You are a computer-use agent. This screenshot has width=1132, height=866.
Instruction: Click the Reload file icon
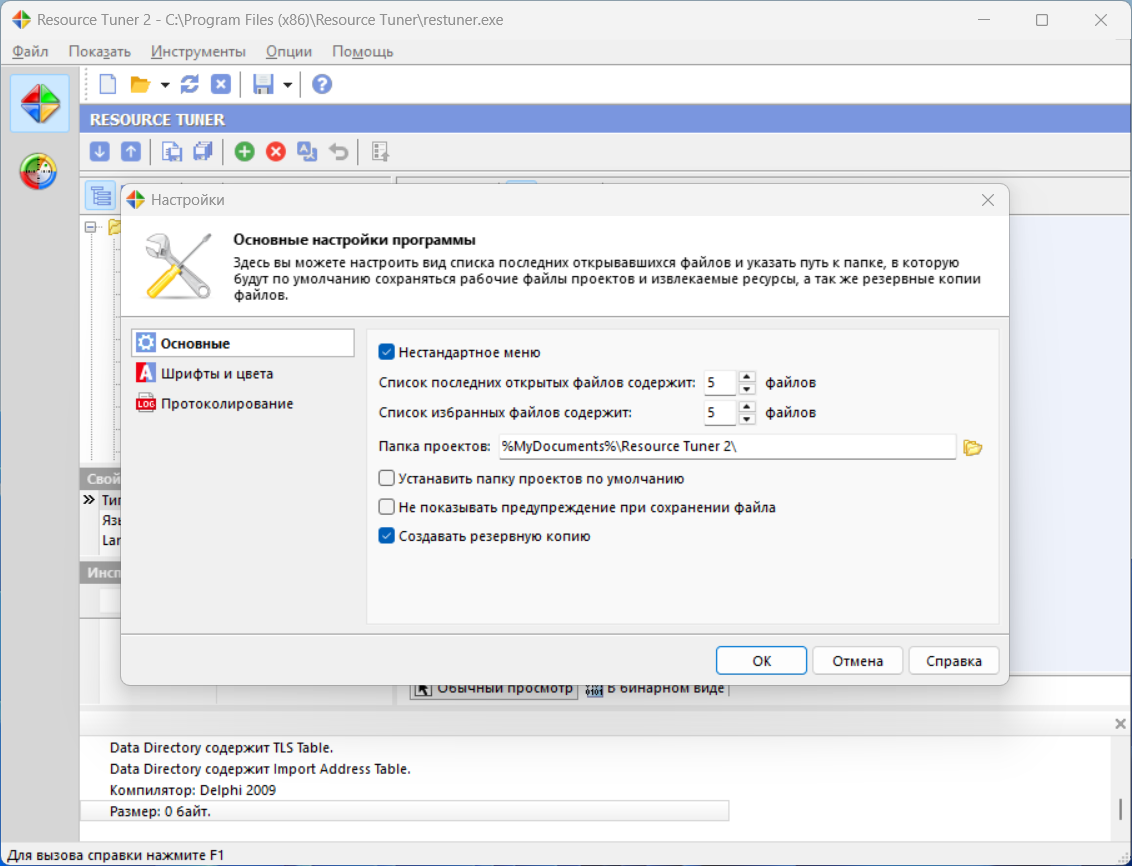189,84
